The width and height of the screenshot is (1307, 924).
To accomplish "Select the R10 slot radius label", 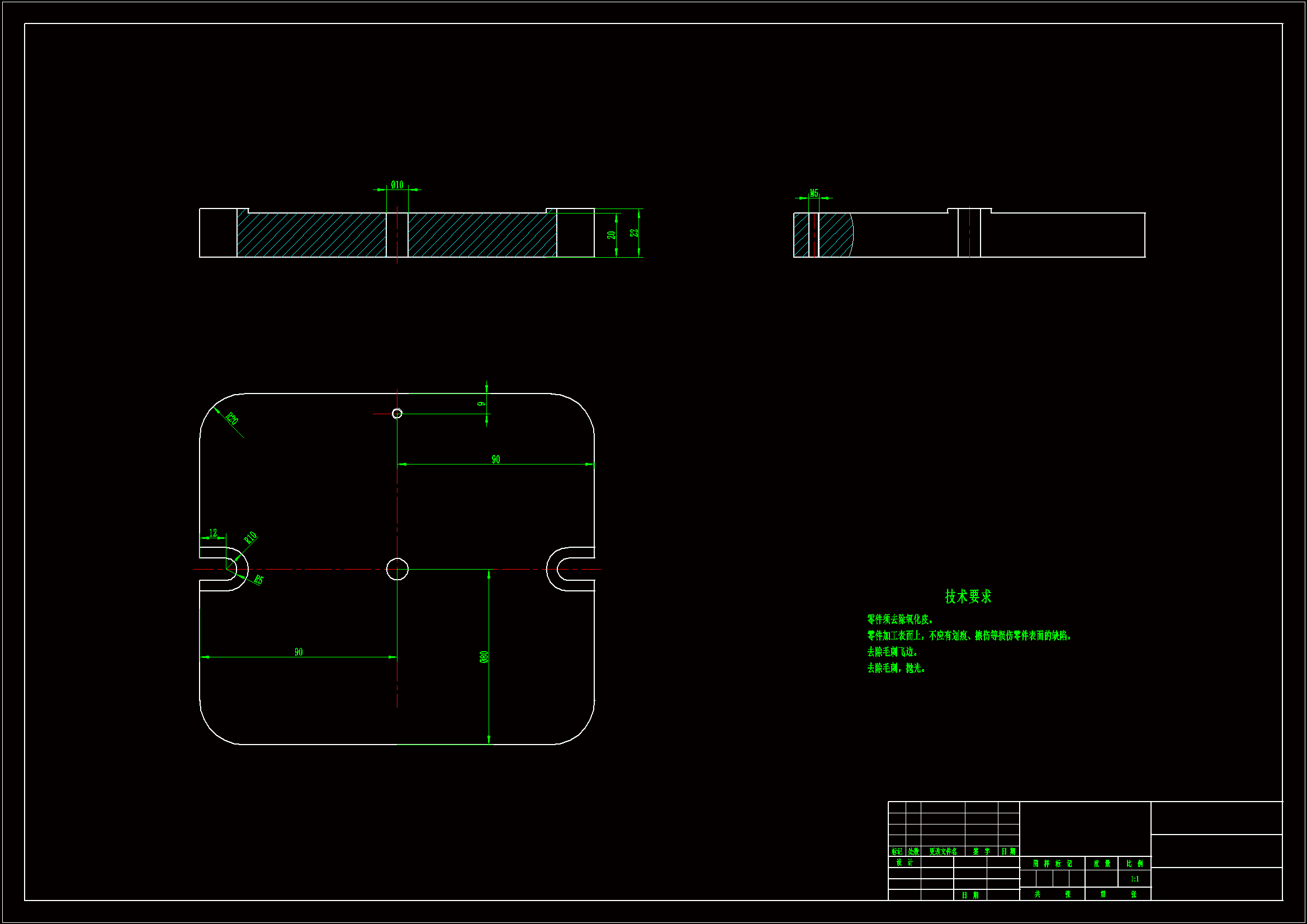I will tap(250, 537).
